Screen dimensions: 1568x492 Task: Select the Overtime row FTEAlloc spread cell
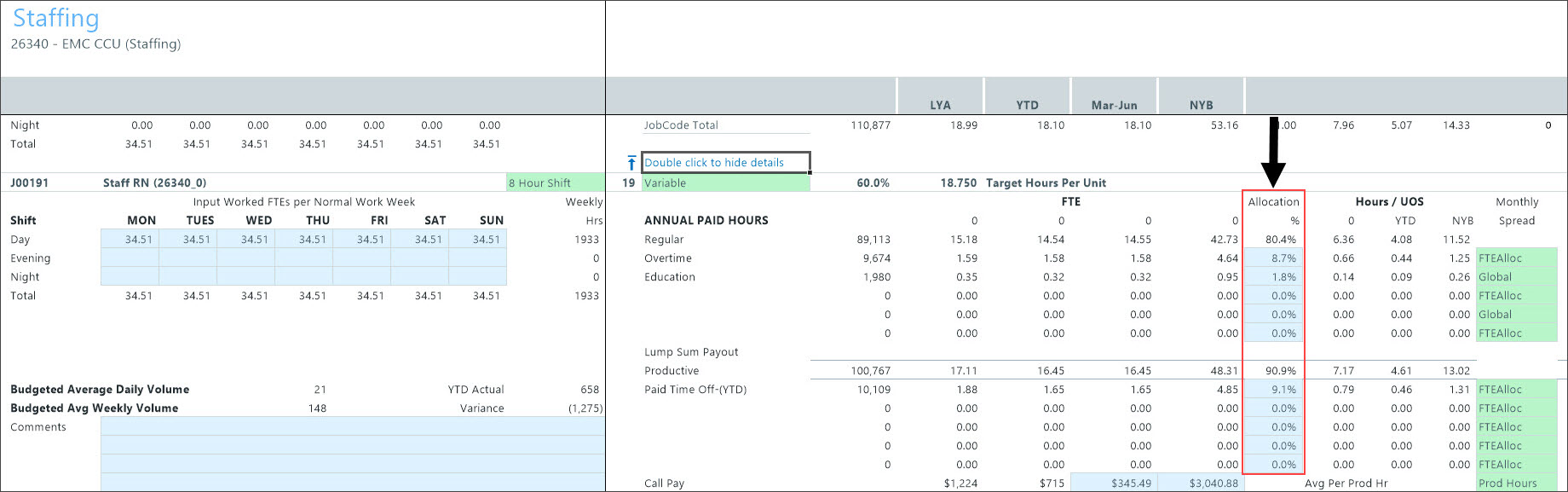tap(1520, 258)
